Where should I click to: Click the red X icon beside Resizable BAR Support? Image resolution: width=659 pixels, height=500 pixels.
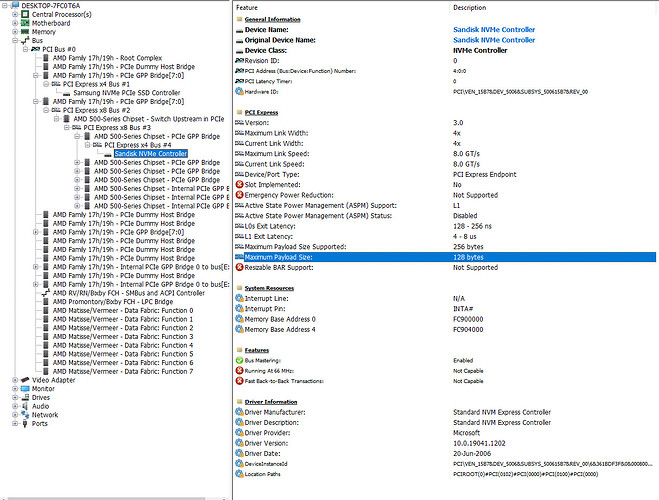click(240, 267)
